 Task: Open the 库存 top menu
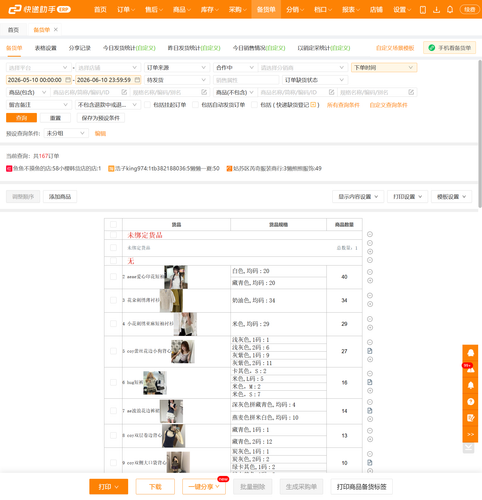(209, 9)
